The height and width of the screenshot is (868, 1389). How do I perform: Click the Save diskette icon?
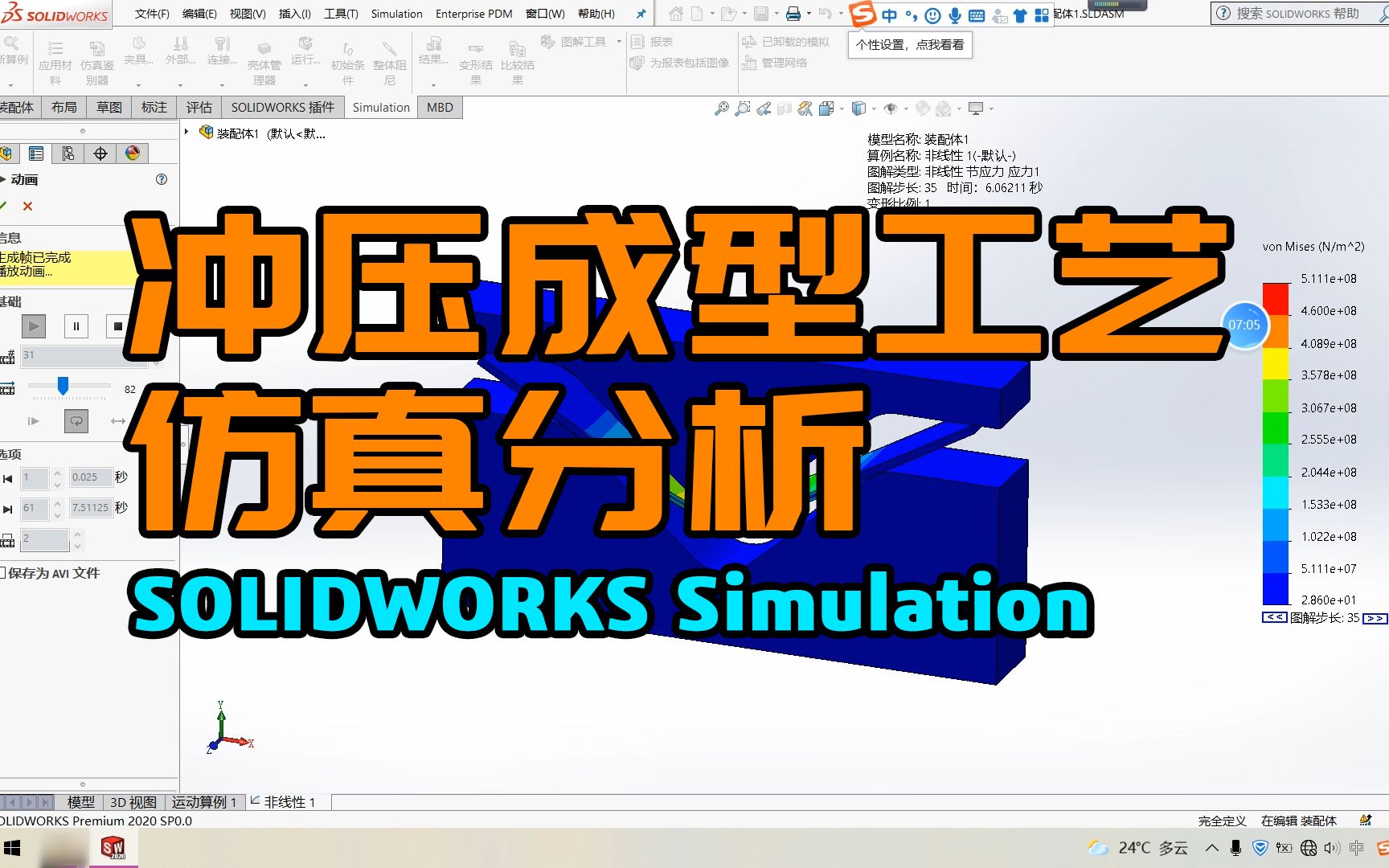coord(761,14)
